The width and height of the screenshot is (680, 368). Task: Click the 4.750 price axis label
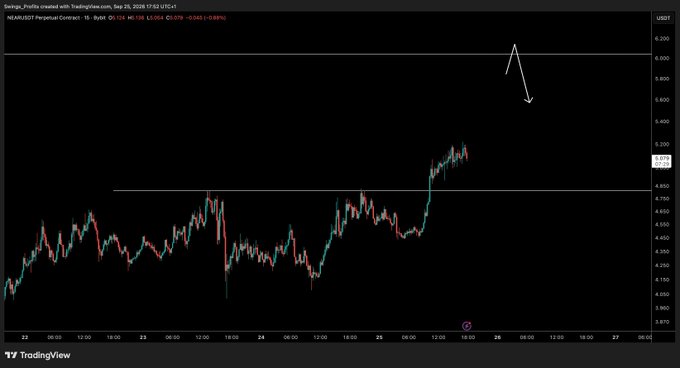coord(662,199)
